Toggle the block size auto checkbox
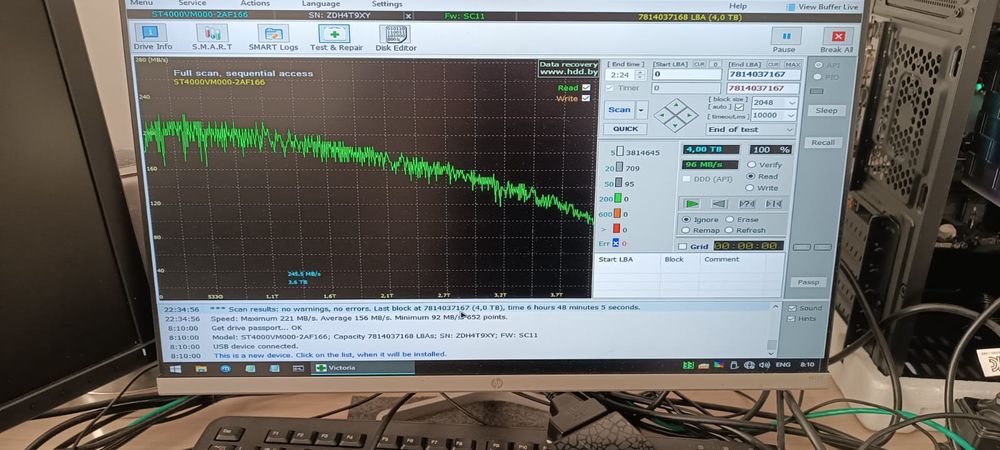 (739, 107)
